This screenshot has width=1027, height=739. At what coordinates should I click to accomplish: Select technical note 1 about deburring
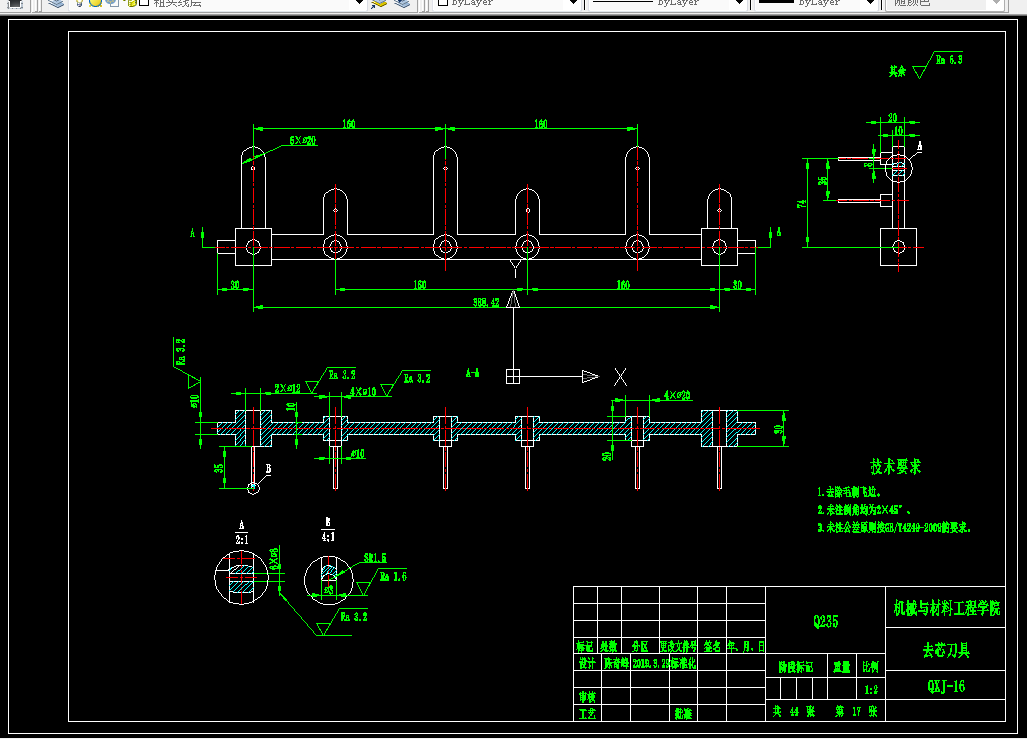tap(849, 492)
